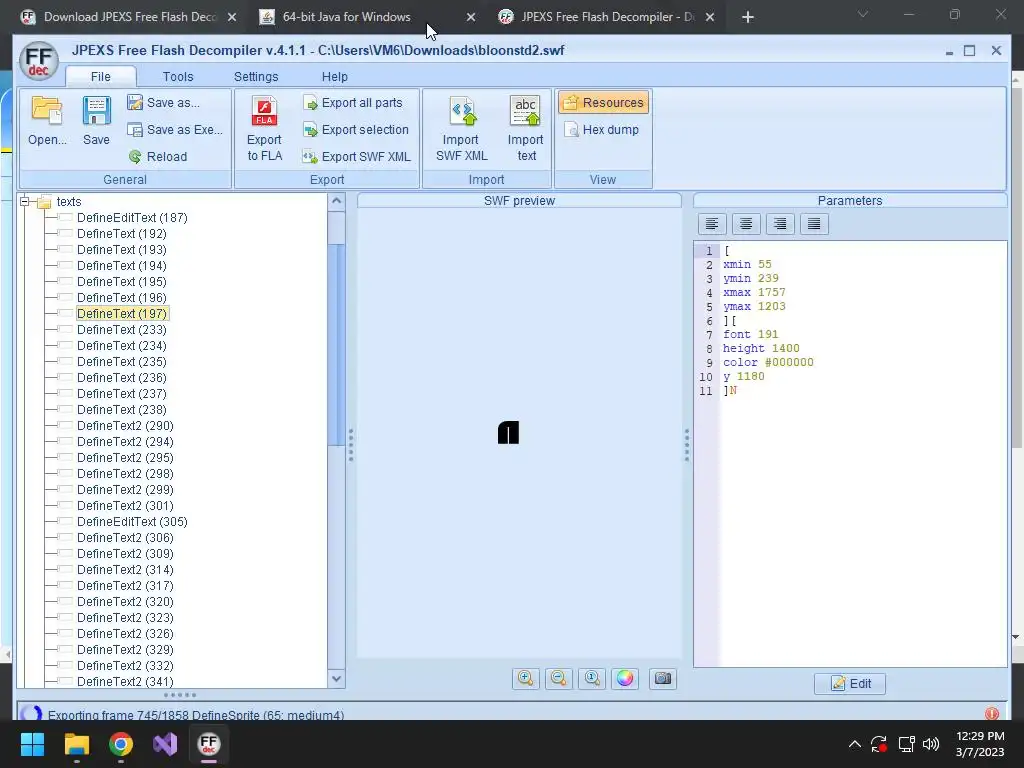
Task: Take snapshot with camera icon
Action: [x=663, y=679]
